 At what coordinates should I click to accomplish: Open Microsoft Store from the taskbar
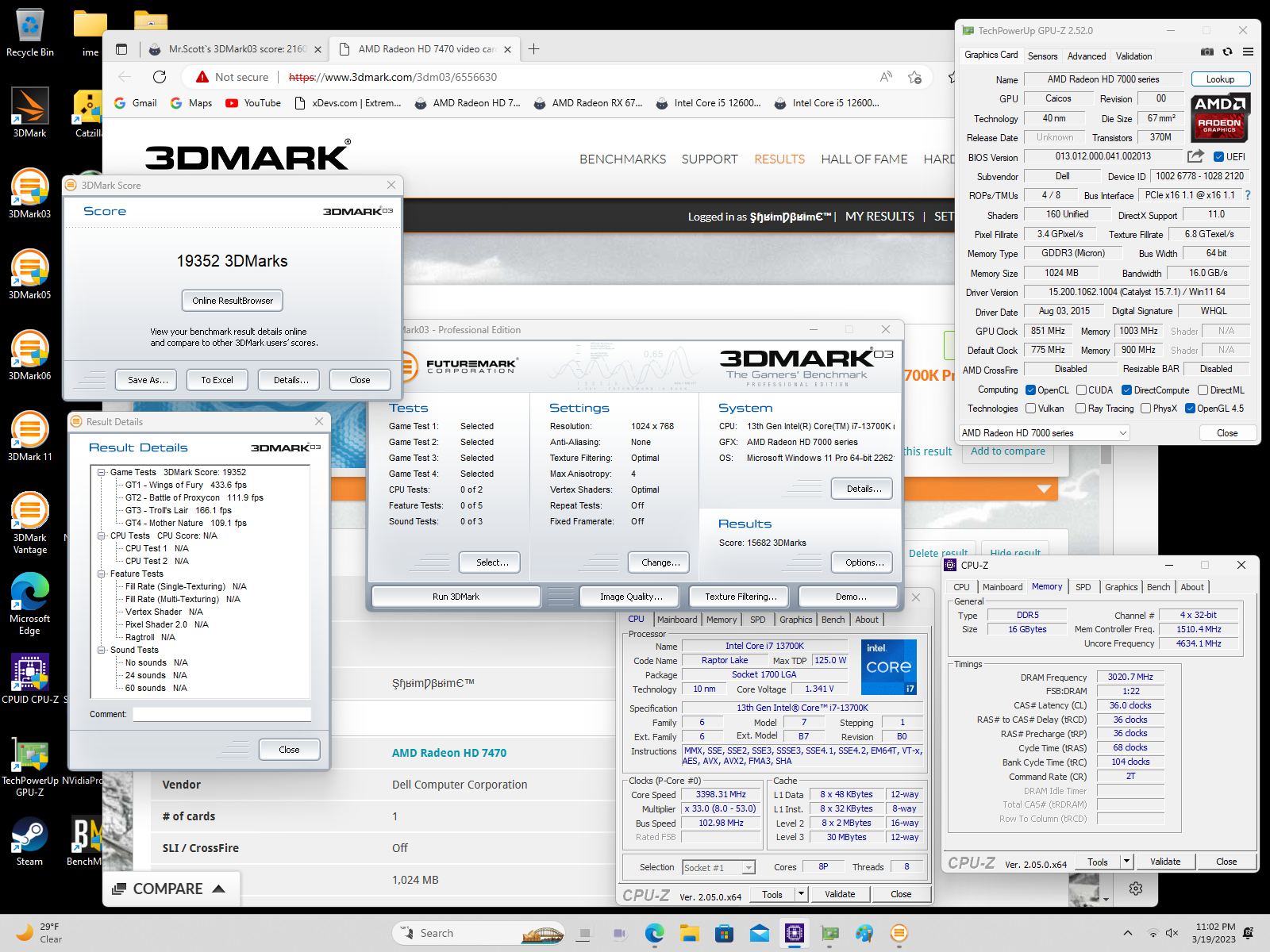pos(724,933)
